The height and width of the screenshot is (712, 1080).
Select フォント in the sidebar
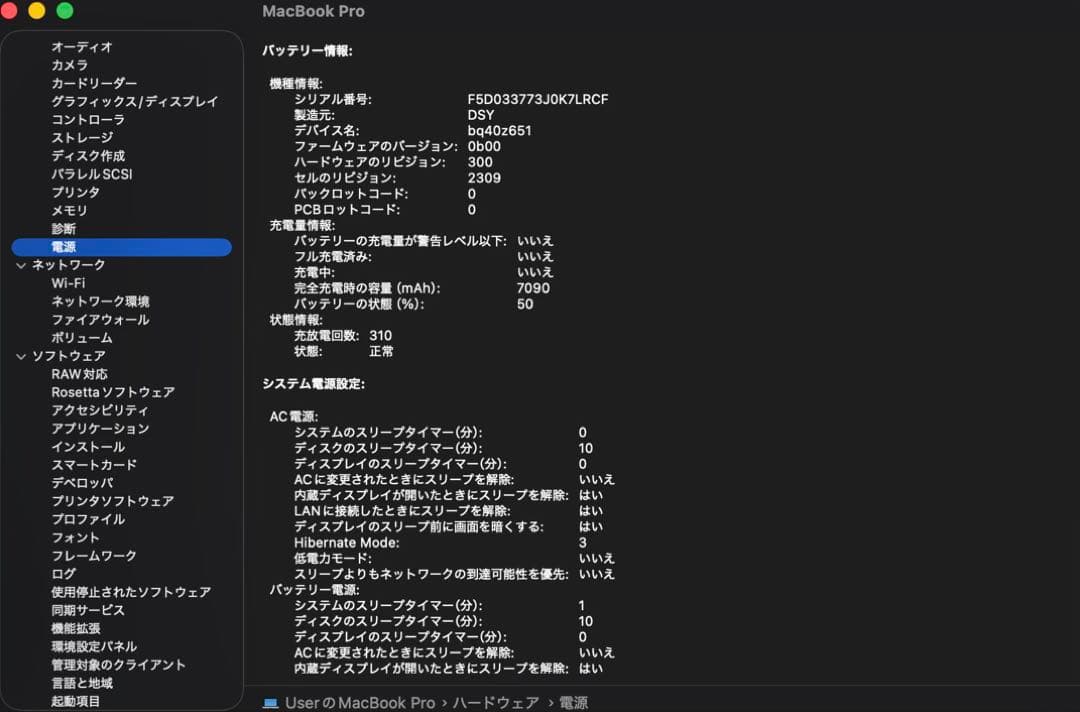tap(76, 538)
